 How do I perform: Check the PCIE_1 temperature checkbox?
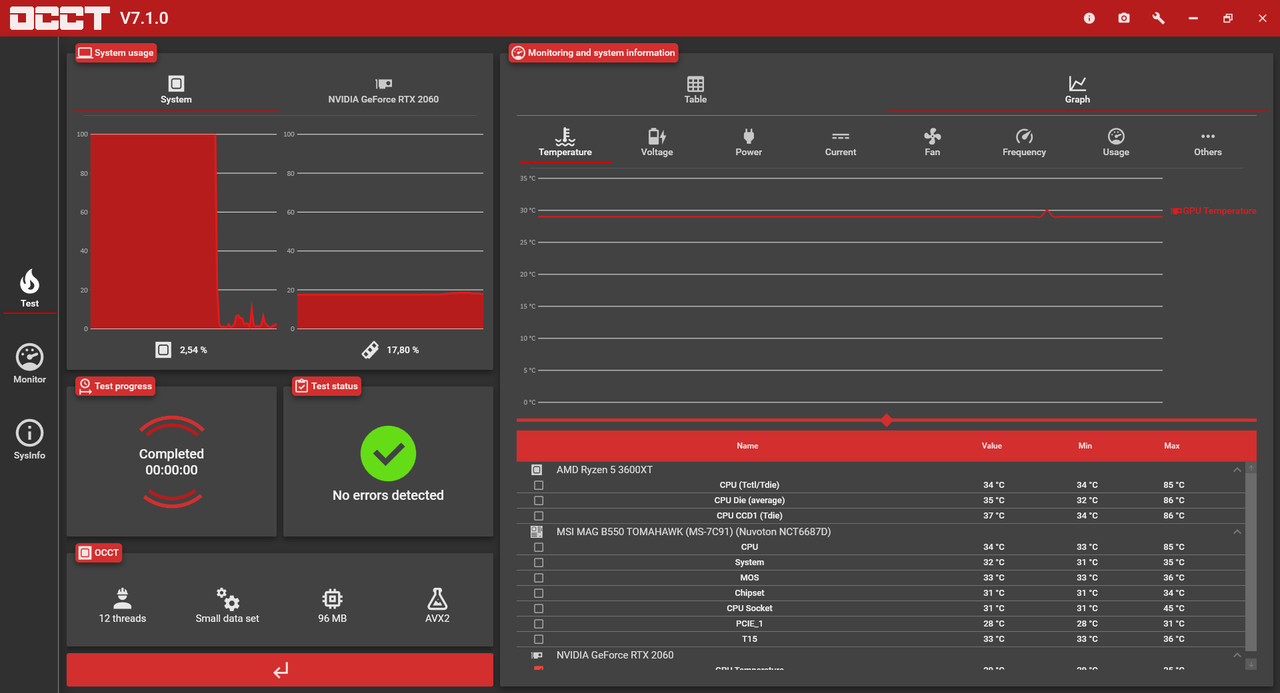[539, 624]
